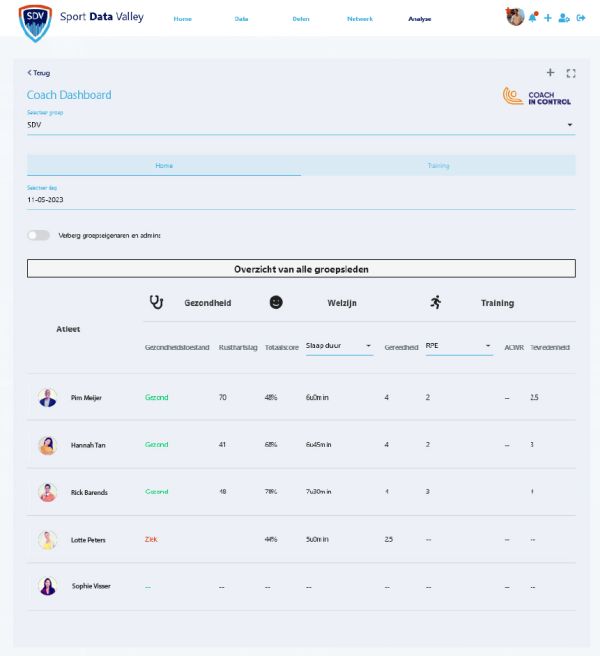Click the logout icon
600x656 pixels.
[x=581, y=18]
